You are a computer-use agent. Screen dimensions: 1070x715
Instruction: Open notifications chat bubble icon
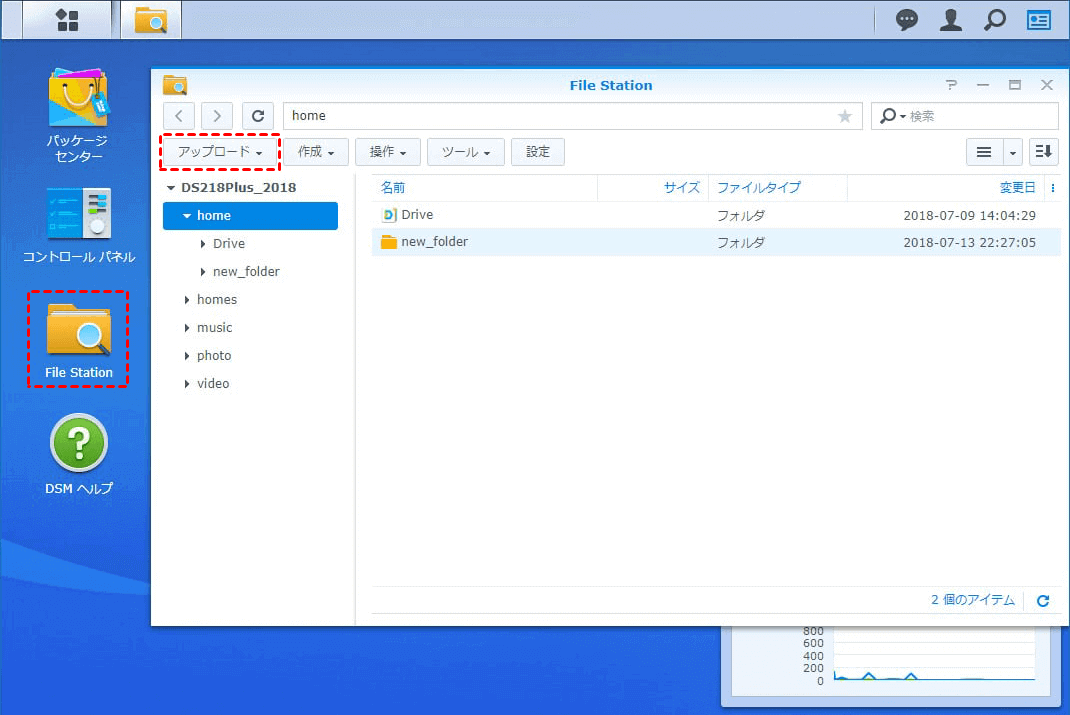906,20
